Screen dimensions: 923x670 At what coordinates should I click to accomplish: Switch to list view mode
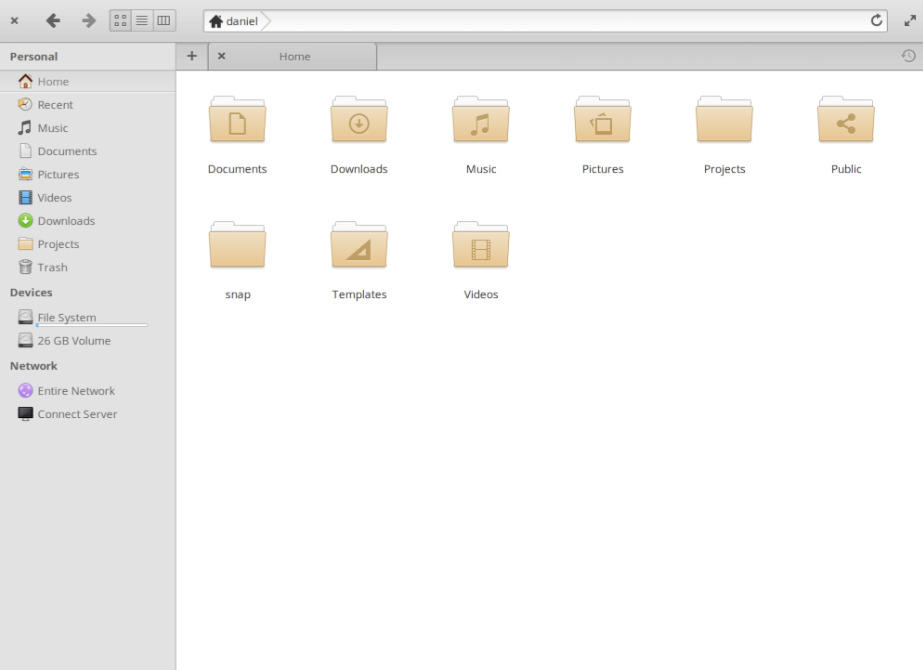142,20
